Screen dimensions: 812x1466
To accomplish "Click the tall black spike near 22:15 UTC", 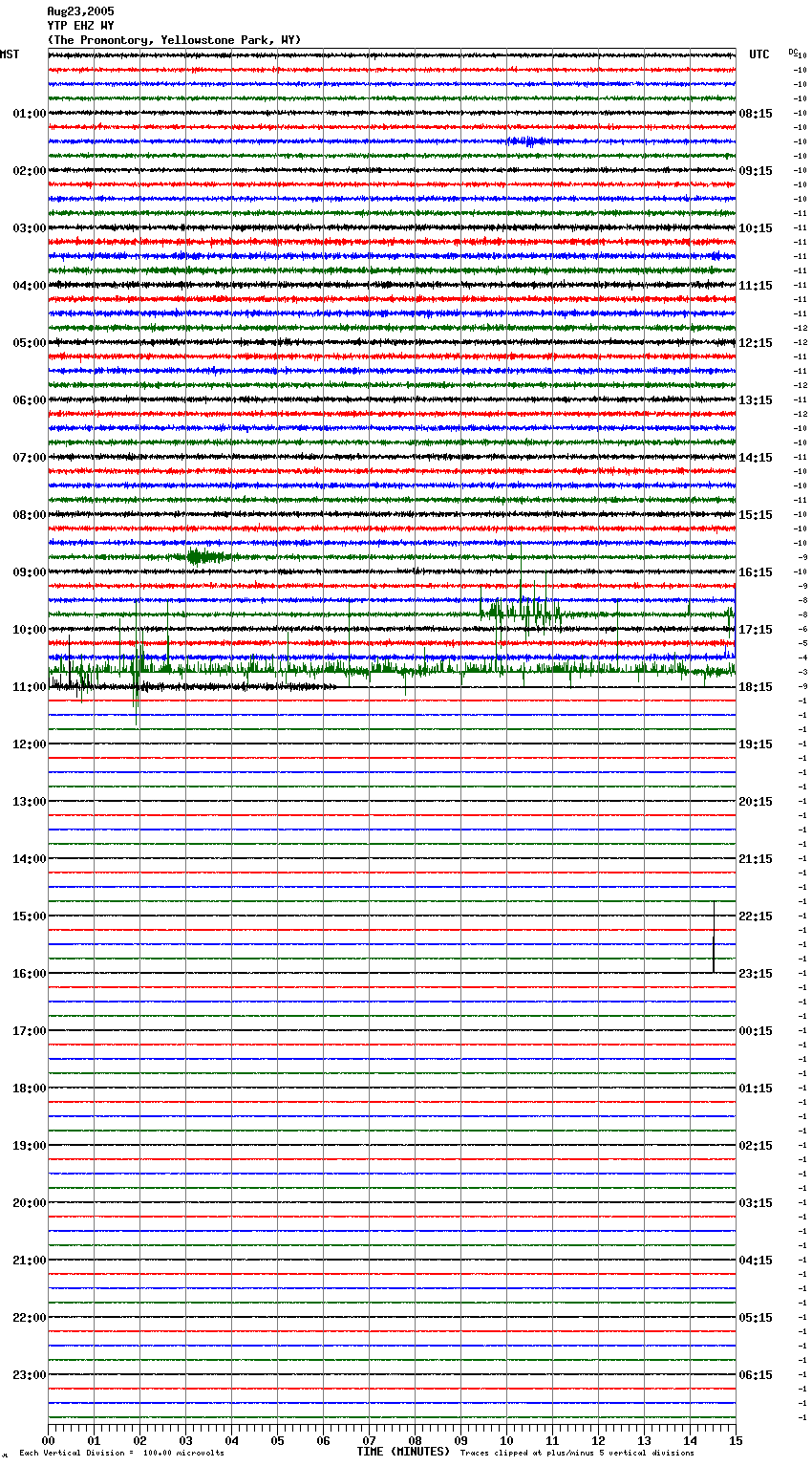I will point(714,937).
